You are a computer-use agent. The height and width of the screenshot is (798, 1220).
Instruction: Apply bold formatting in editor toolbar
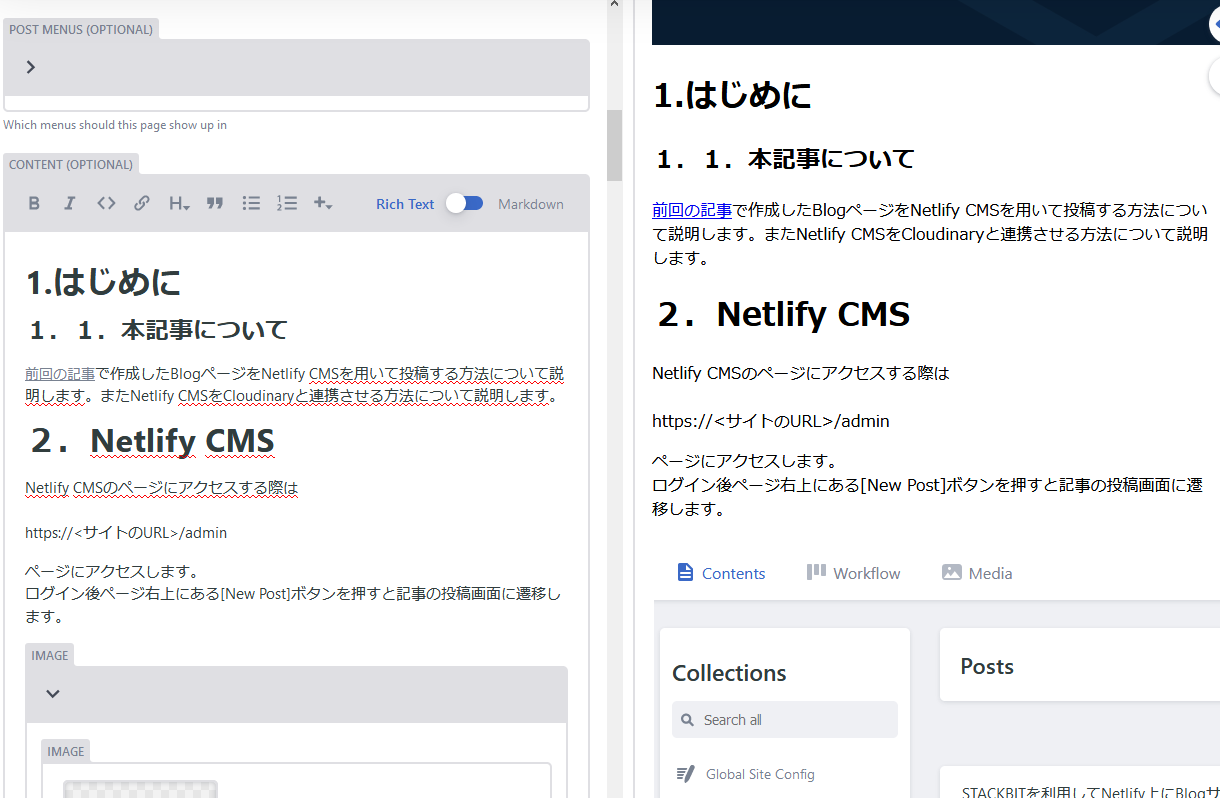coord(34,203)
